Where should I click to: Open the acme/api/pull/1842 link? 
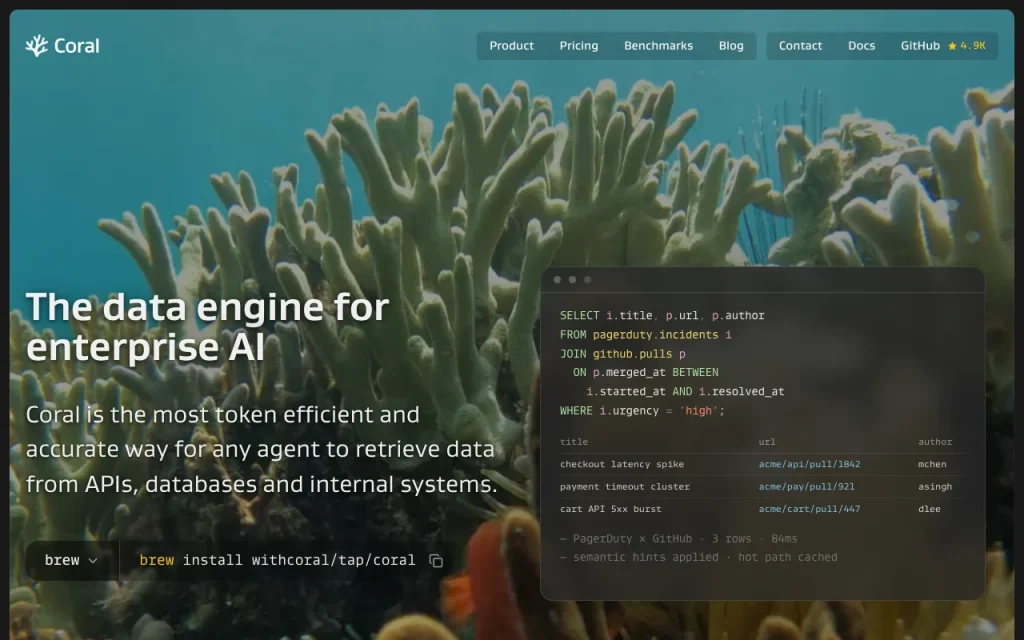pyautogui.click(x=809, y=464)
